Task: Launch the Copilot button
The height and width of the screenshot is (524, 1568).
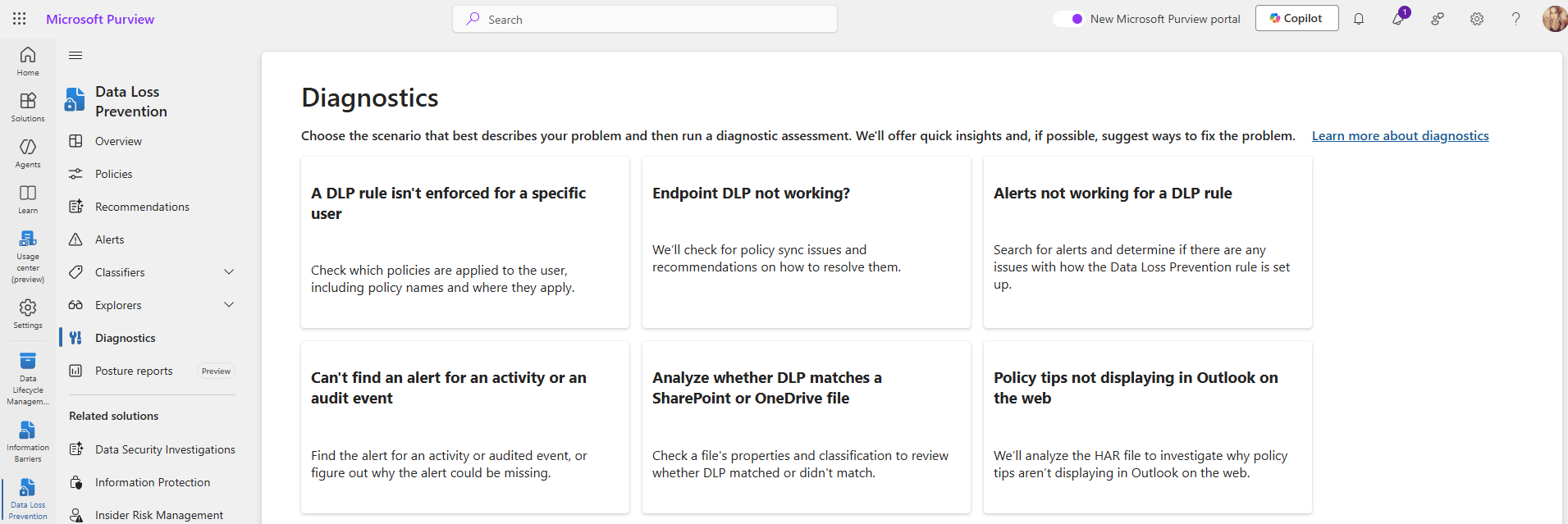Action: coord(1296,18)
